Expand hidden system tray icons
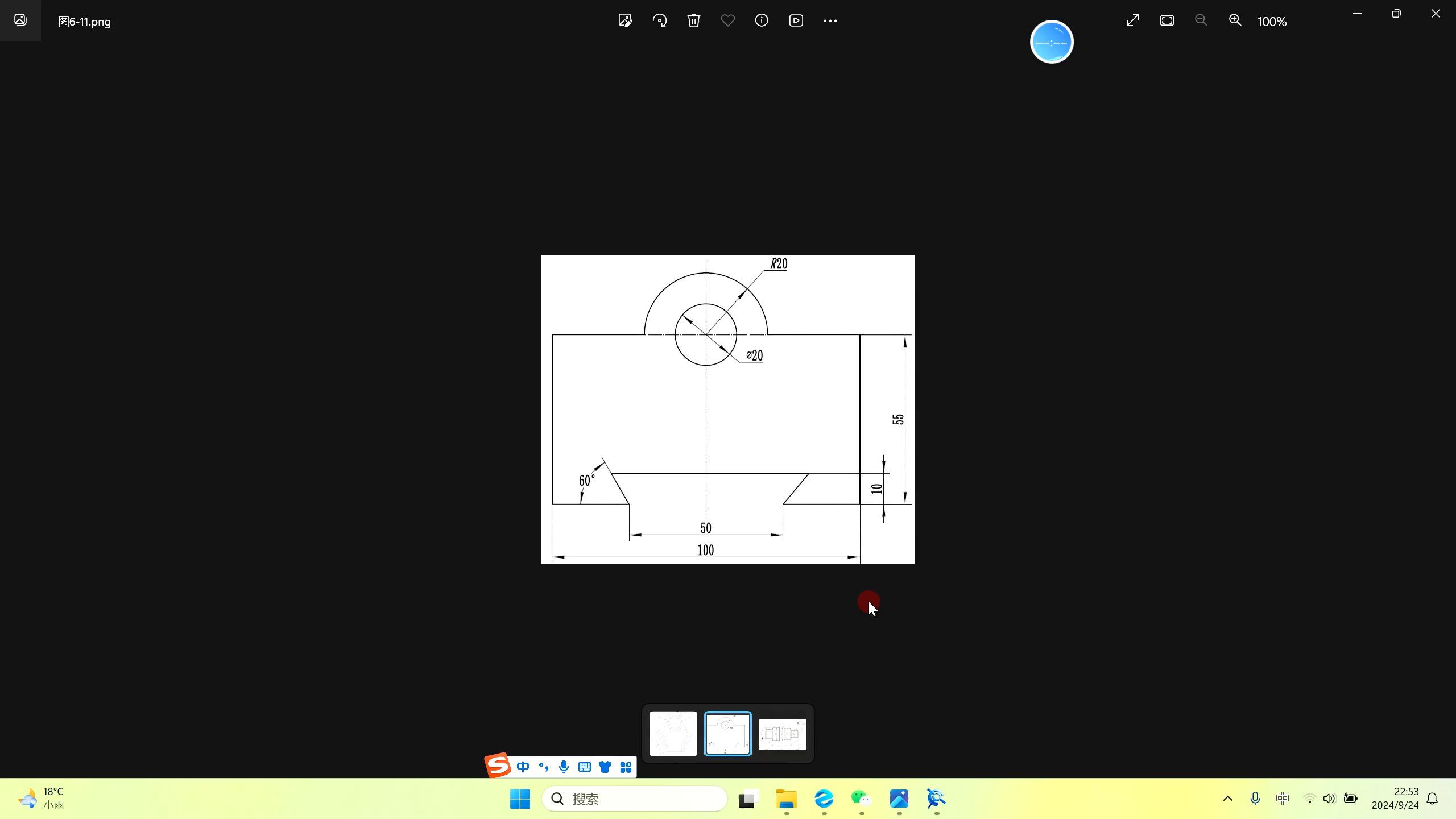 point(1228,799)
